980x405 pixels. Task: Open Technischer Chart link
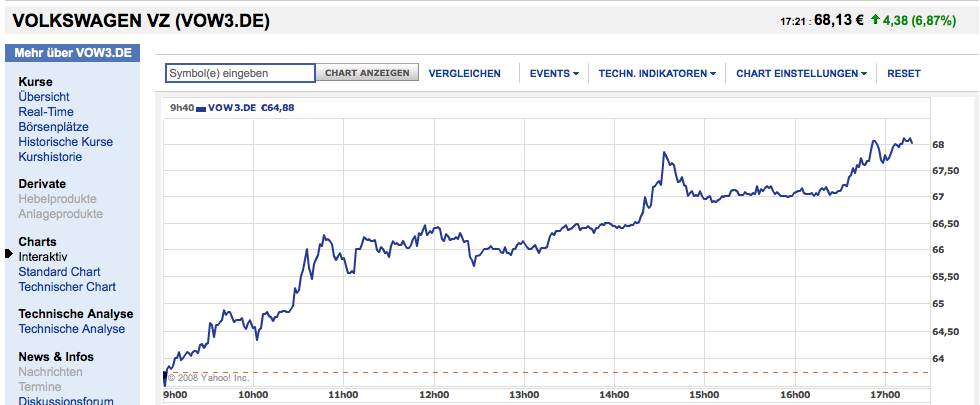(x=67, y=287)
